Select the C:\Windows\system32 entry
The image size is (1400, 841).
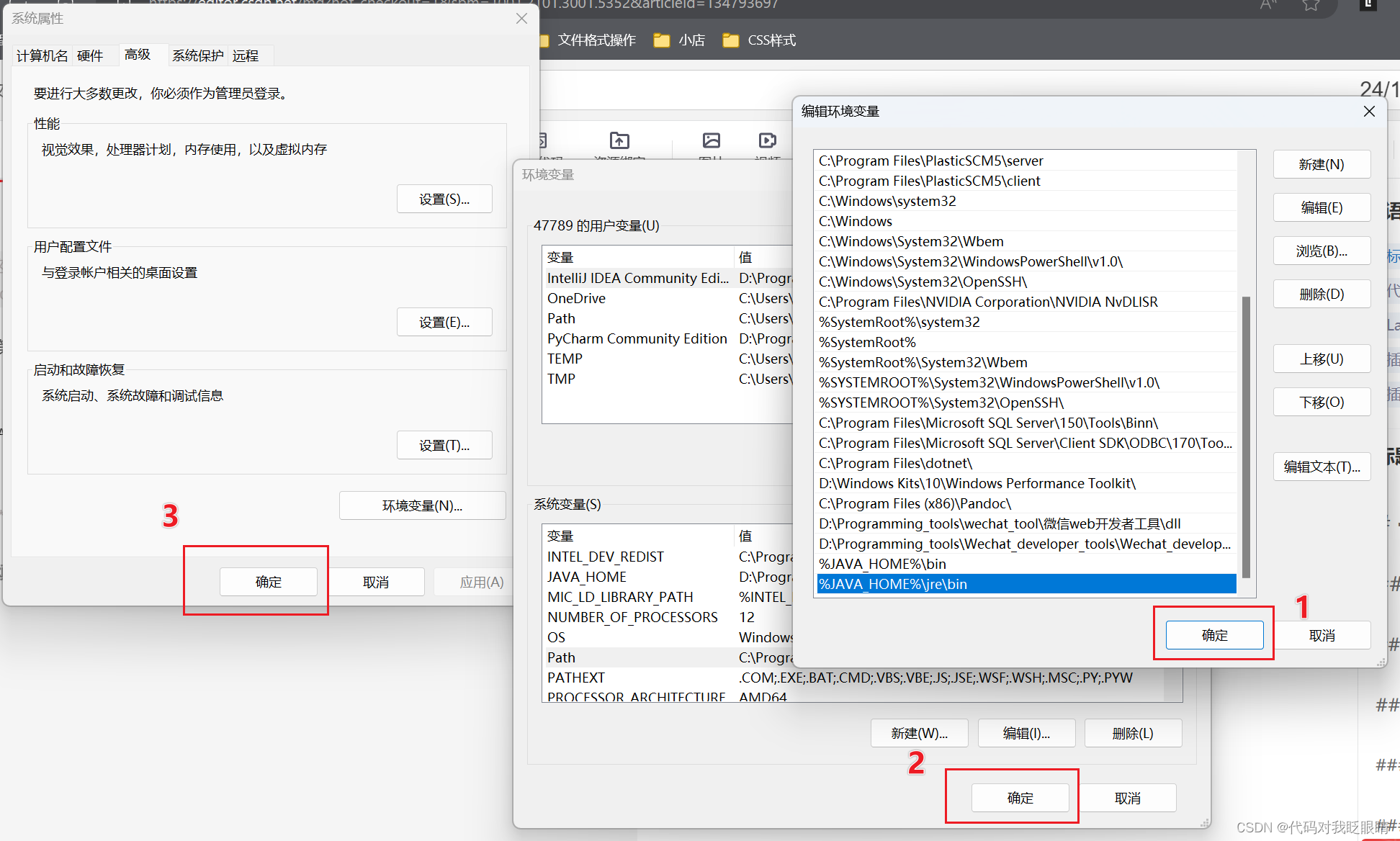(1026, 201)
